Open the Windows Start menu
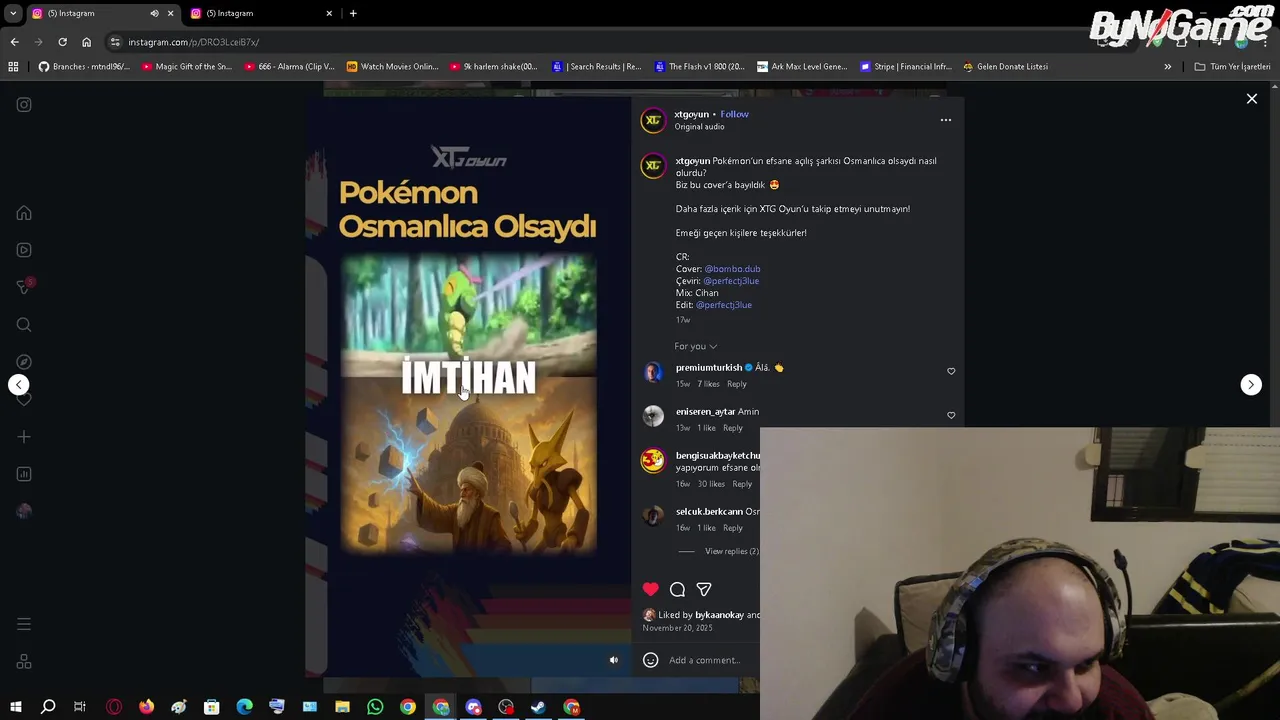1280x720 pixels. click(16, 707)
